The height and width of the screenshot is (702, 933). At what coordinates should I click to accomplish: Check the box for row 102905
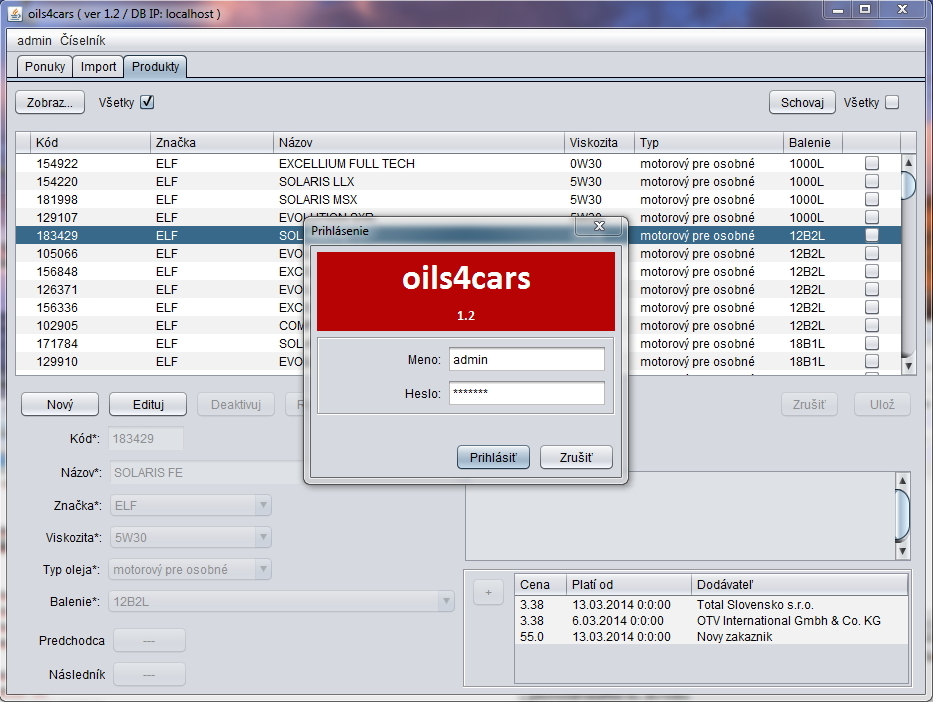coord(872,325)
